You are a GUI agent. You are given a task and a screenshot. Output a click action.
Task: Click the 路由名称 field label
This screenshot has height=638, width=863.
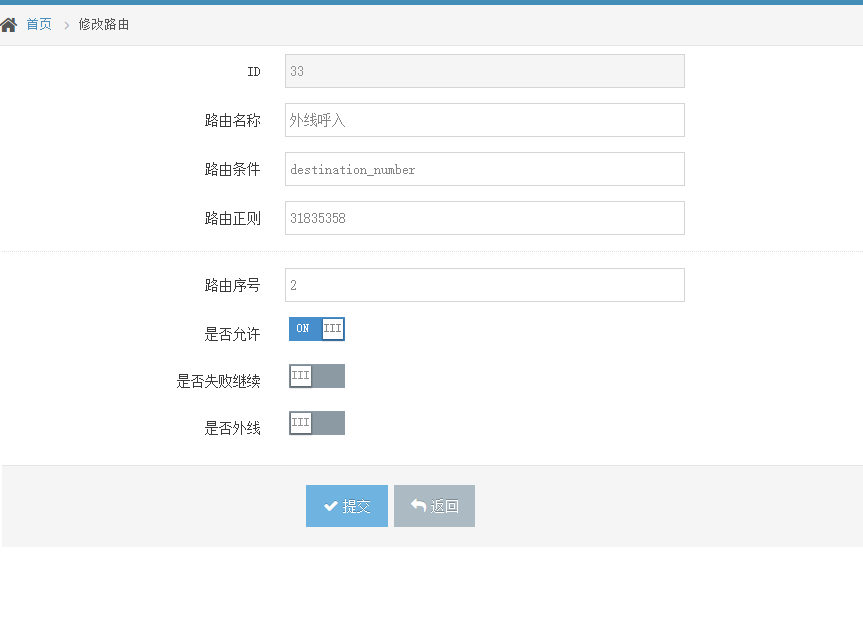(x=232, y=120)
